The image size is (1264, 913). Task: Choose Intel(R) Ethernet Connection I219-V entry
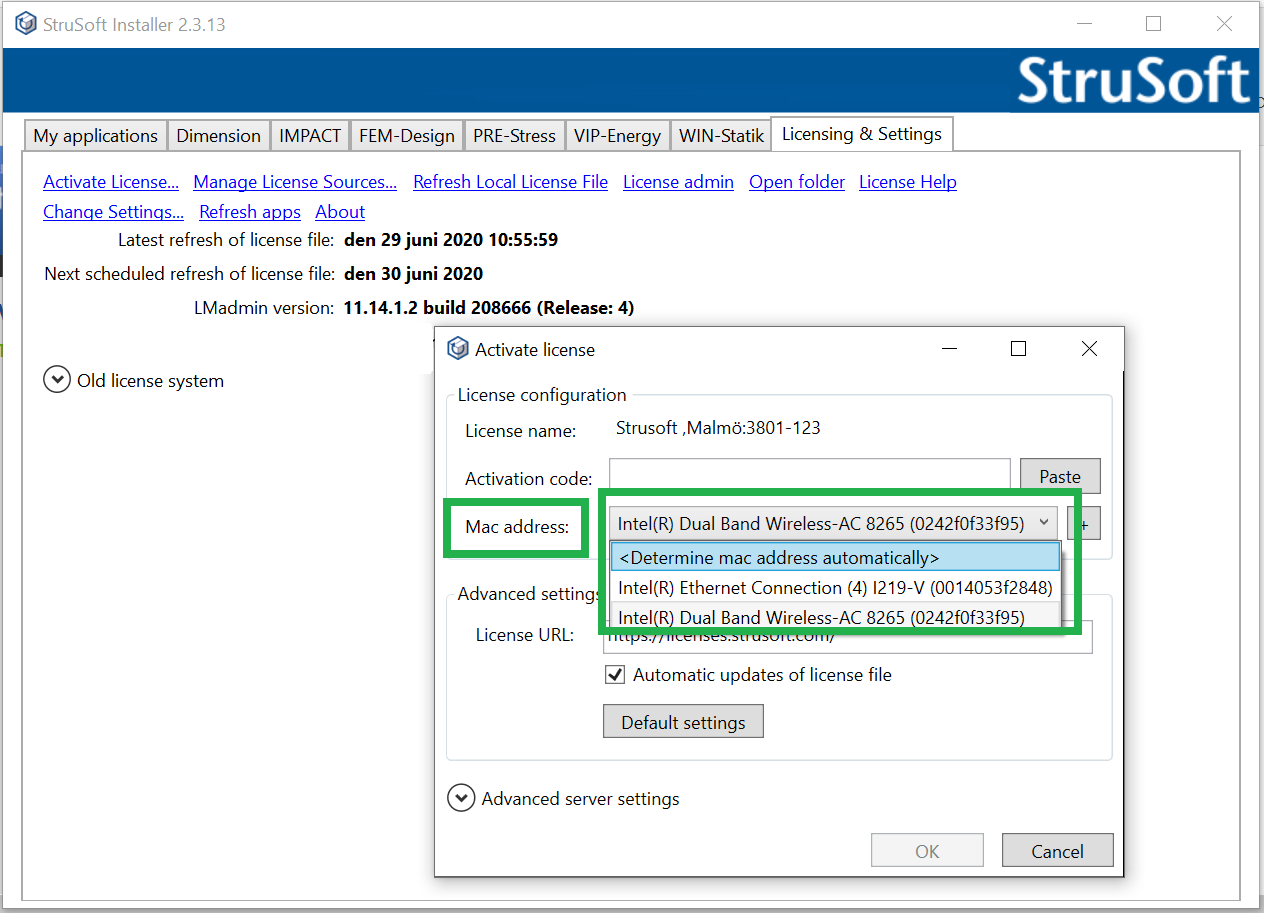click(x=835, y=587)
